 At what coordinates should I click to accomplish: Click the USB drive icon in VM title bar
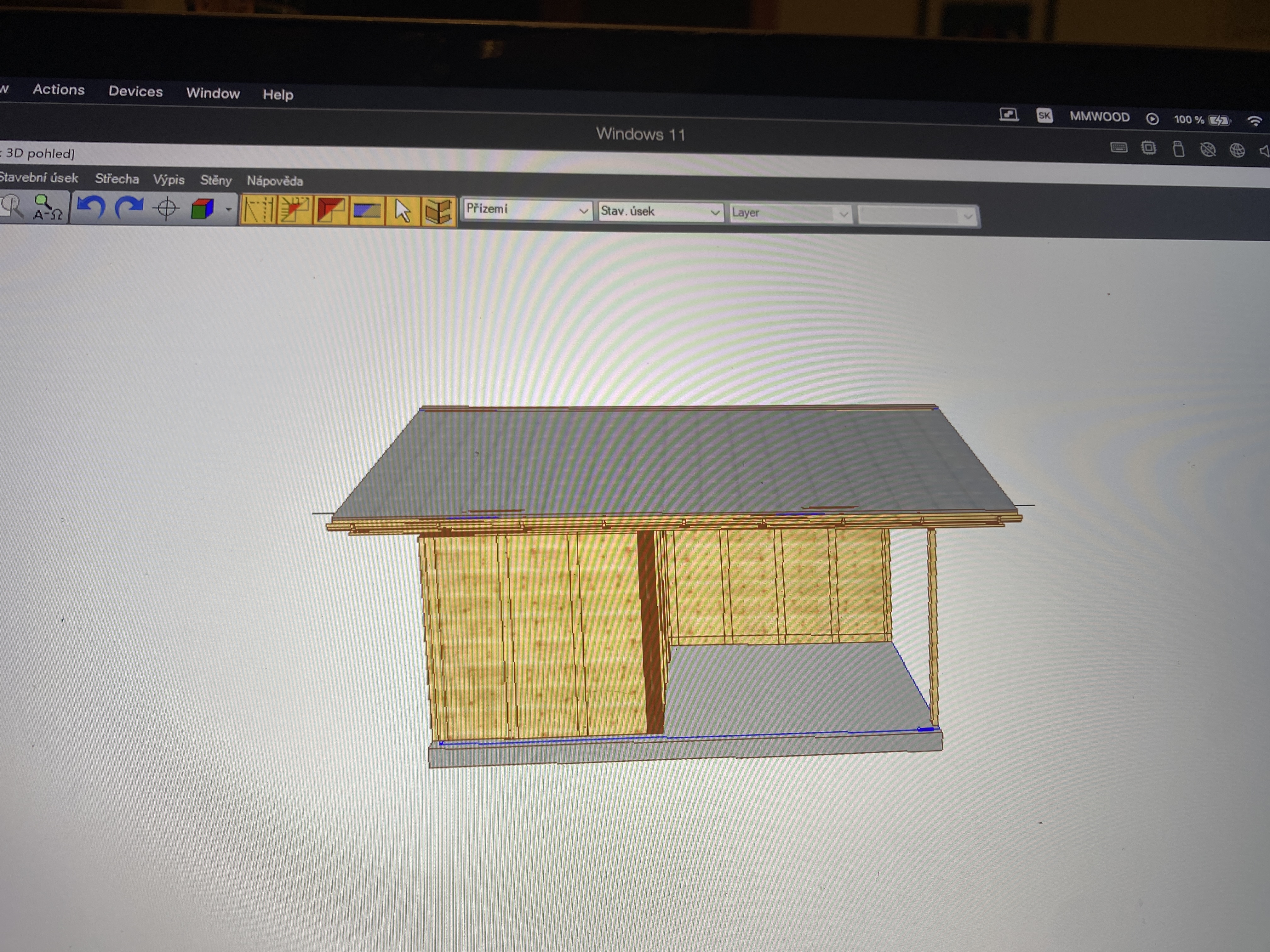tap(1178, 149)
